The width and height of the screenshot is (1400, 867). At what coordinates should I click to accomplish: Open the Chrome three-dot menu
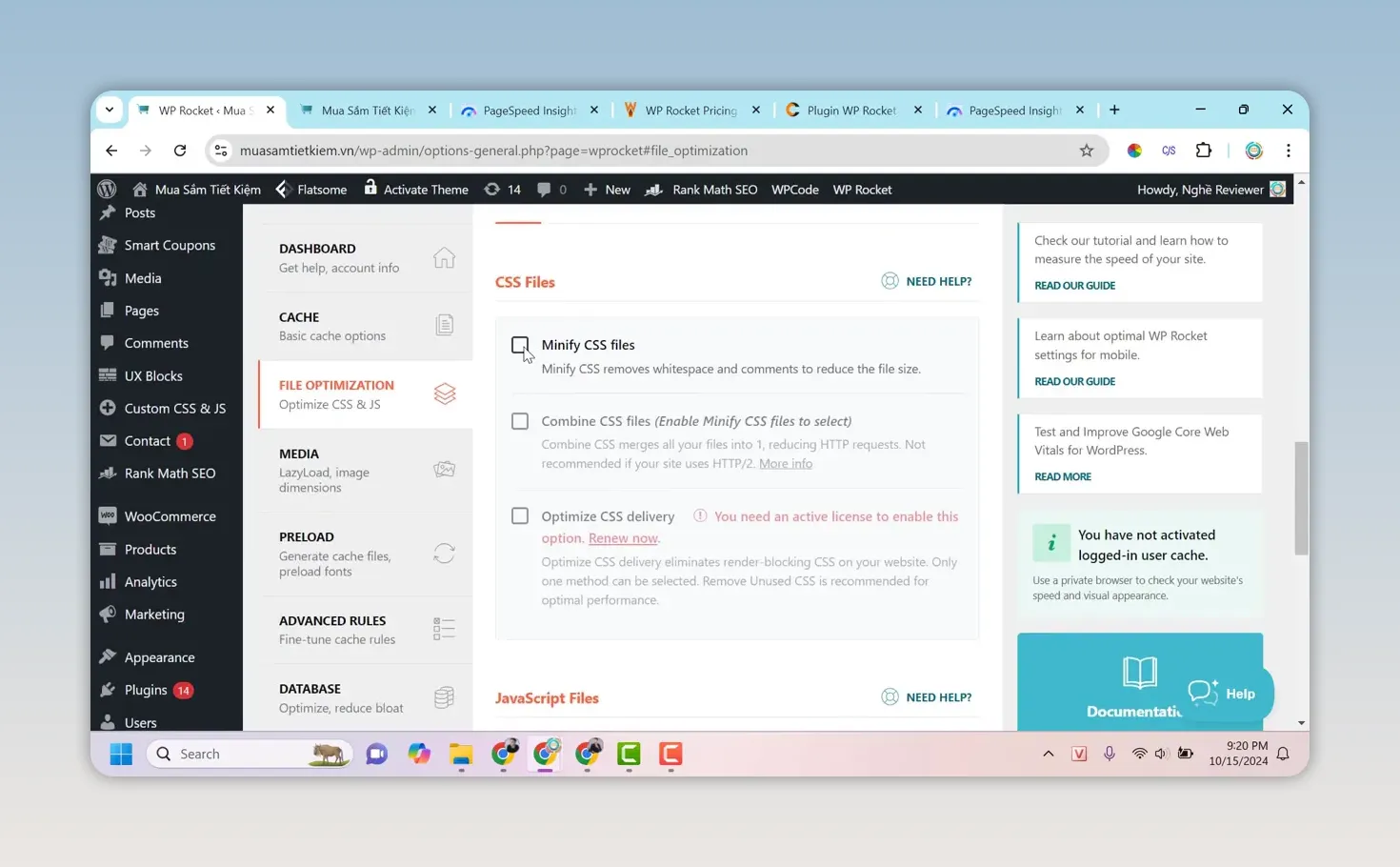1289,151
